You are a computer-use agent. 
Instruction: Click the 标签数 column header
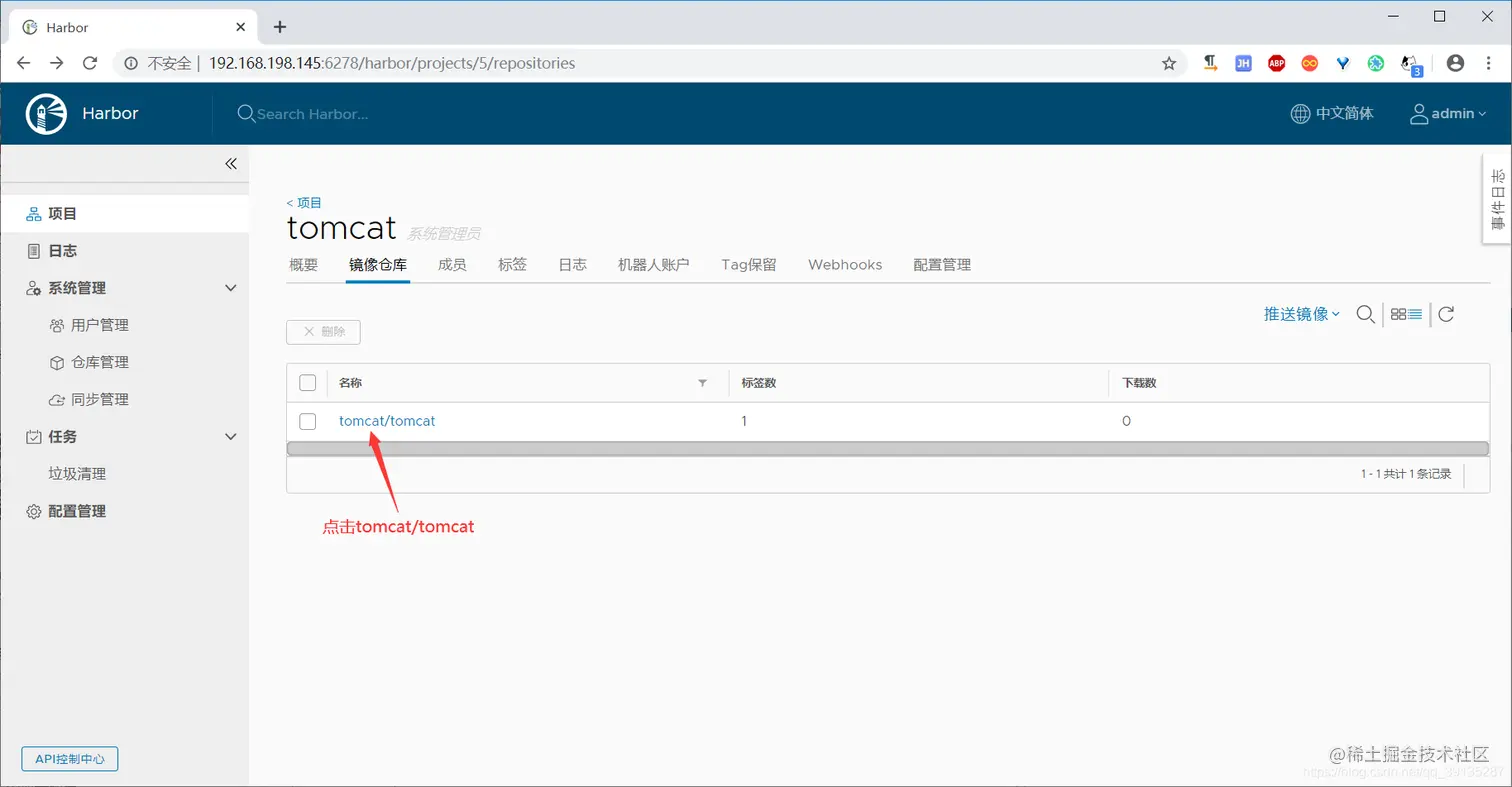pyautogui.click(x=759, y=383)
